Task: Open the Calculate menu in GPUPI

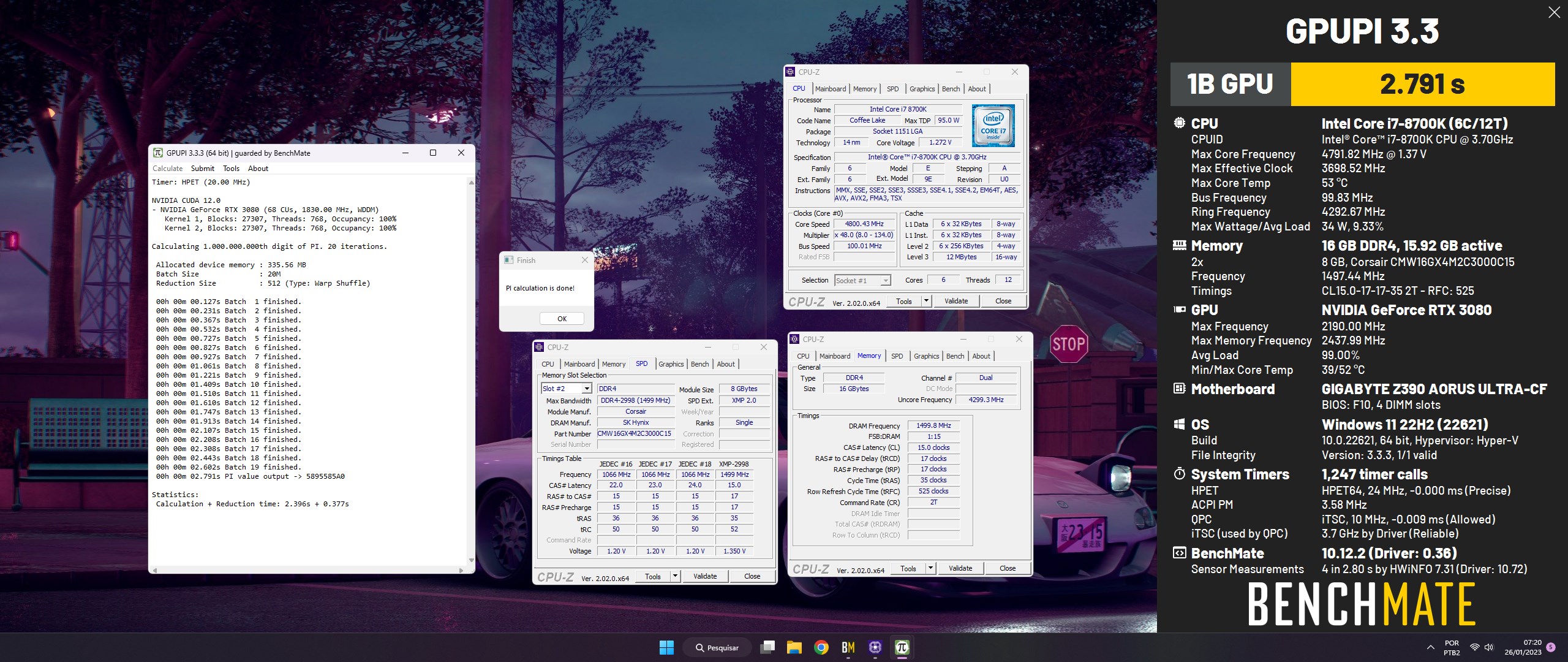Action: pyautogui.click(x=167, y=169)
